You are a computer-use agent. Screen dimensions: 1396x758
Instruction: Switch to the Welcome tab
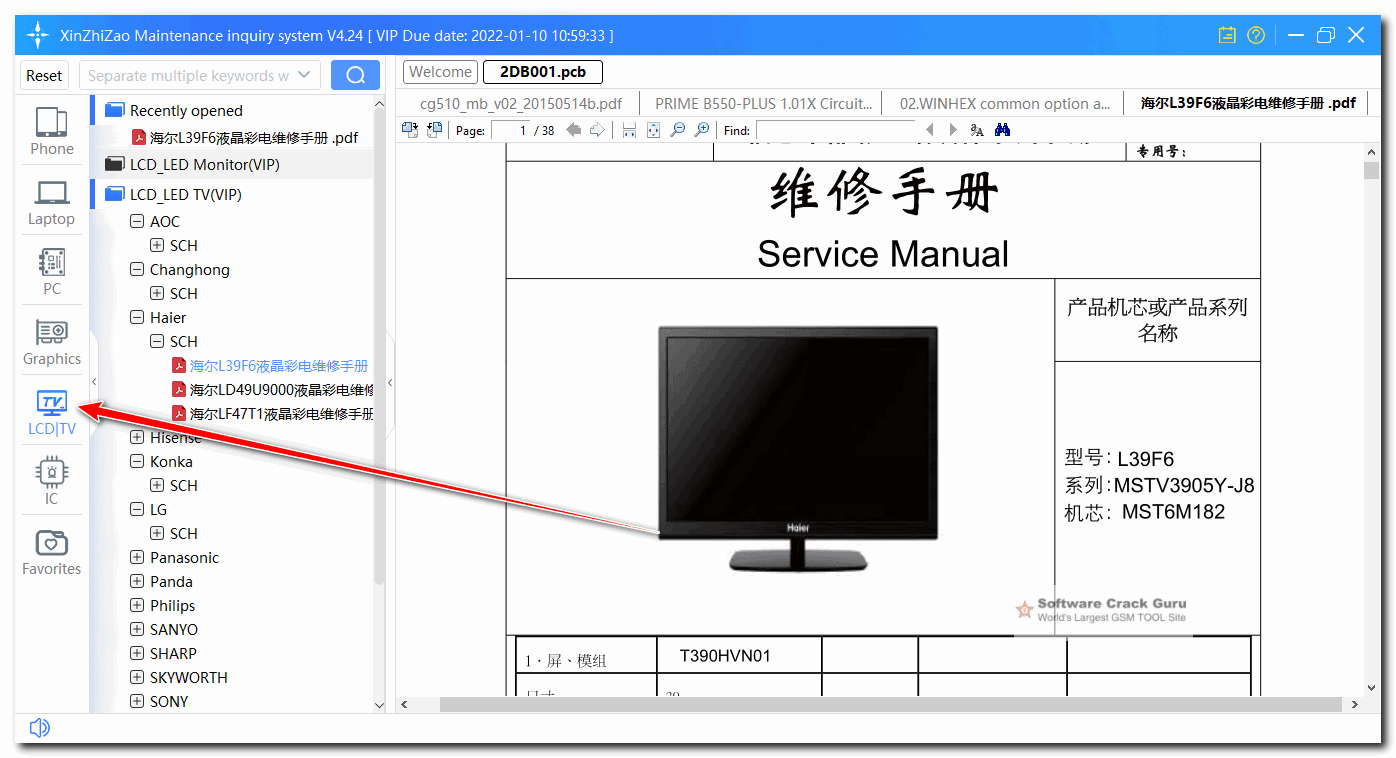(440, 71)
